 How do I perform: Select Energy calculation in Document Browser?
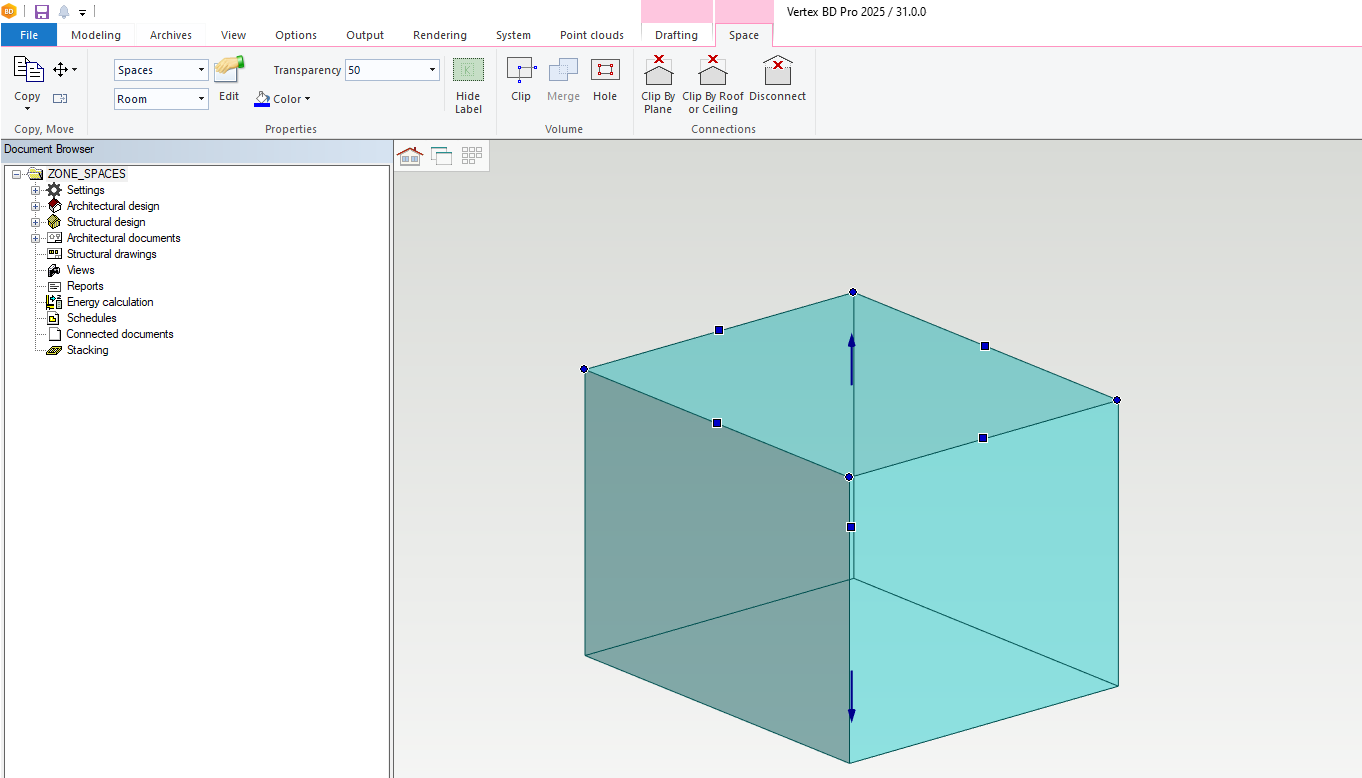click(110, 302)
